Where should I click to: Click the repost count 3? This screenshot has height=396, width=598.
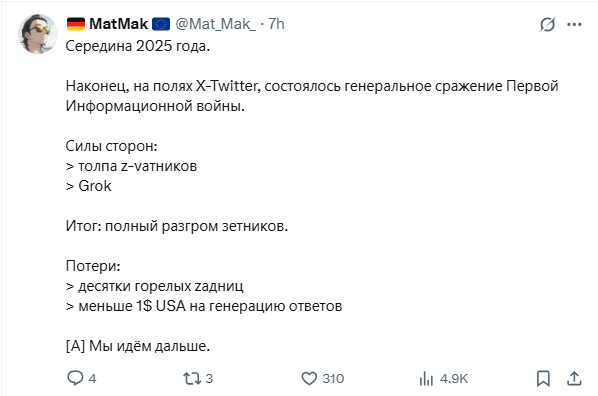[x=209, y=379]
